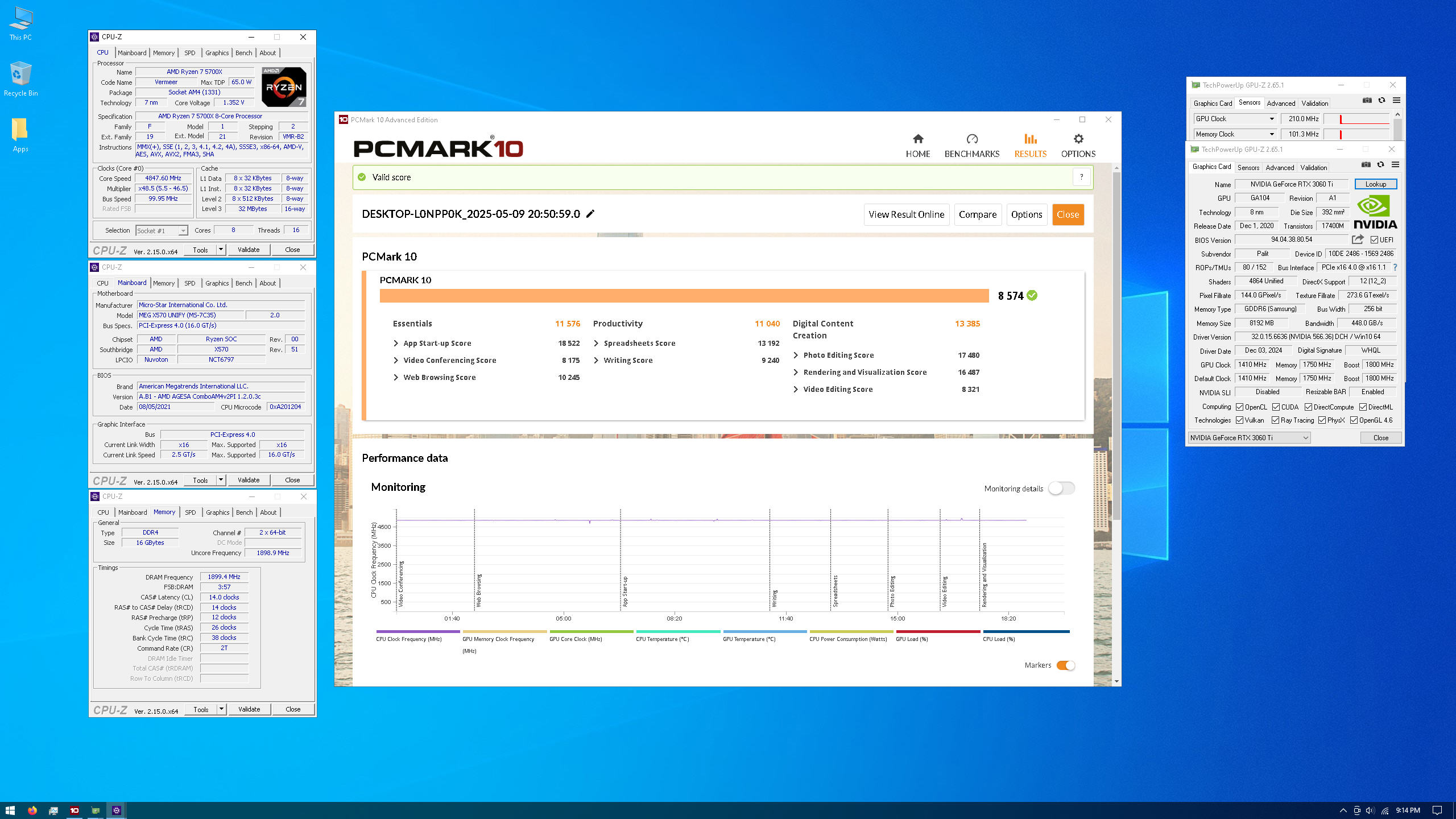Switch to Bench tab in top CPU-Z window
The width and height of the screenshot is (1456, 819).
(x=243, y=53)
